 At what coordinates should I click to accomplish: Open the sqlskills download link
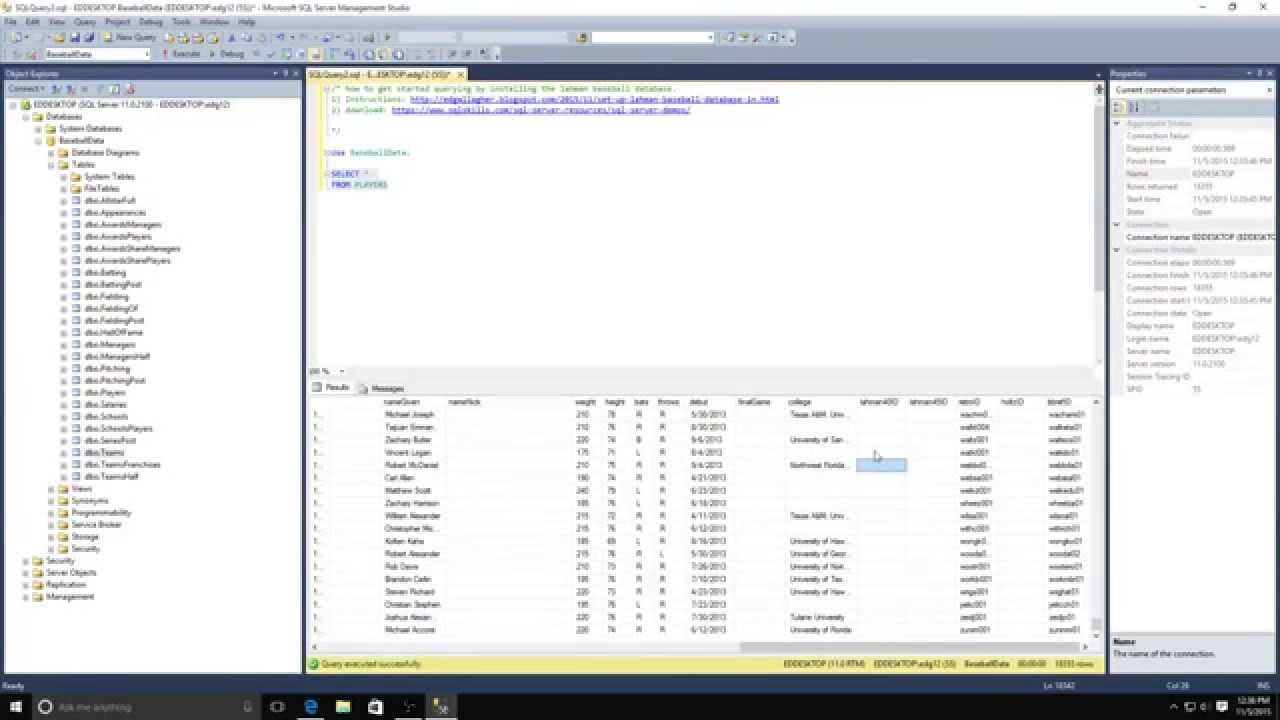point(540,110)
